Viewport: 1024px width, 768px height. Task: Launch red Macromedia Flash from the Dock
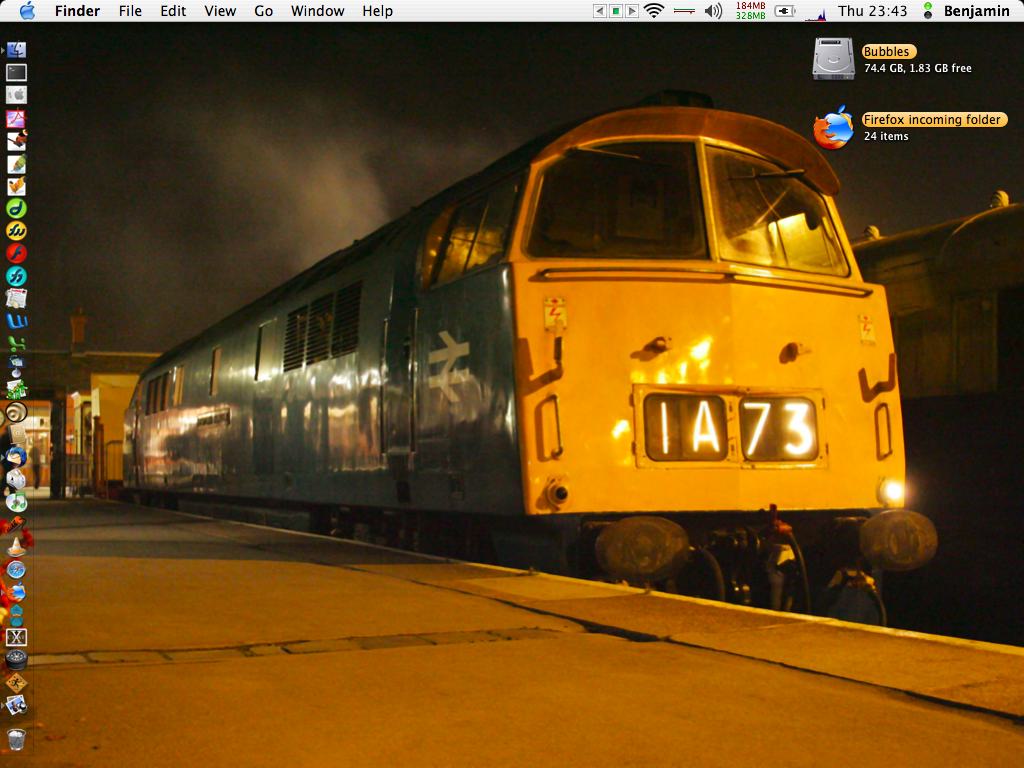pyautogui.click(x=16, y=253)
